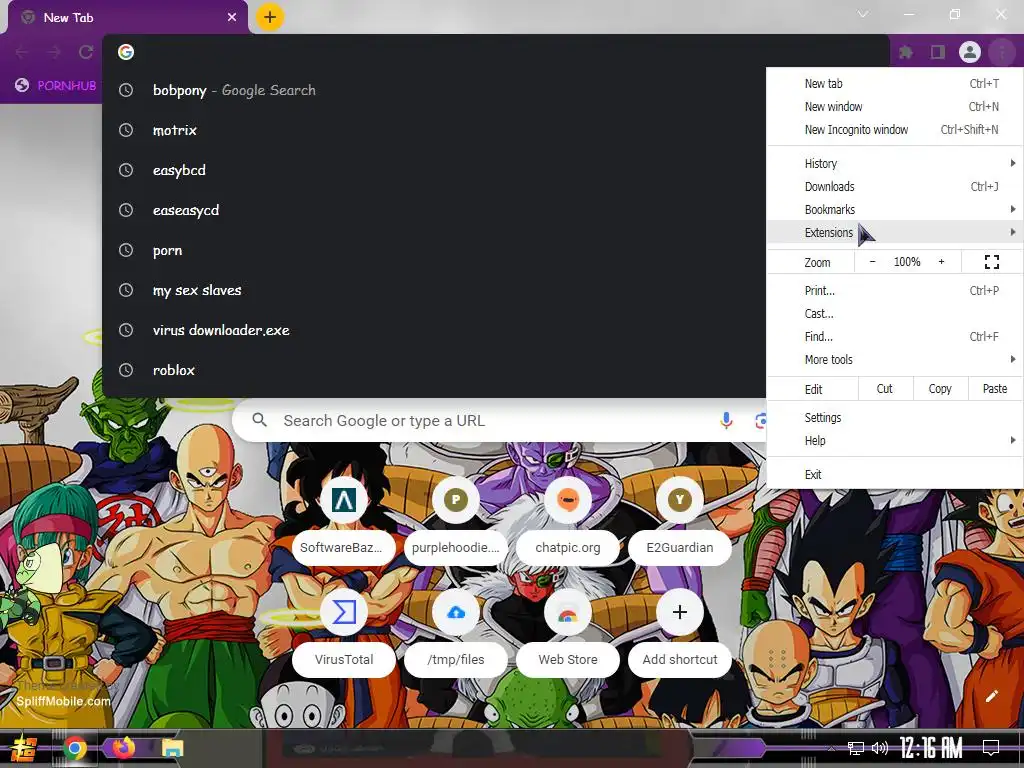
Task: Start voice search with the microphone icon
Action: tap(726, 421)
